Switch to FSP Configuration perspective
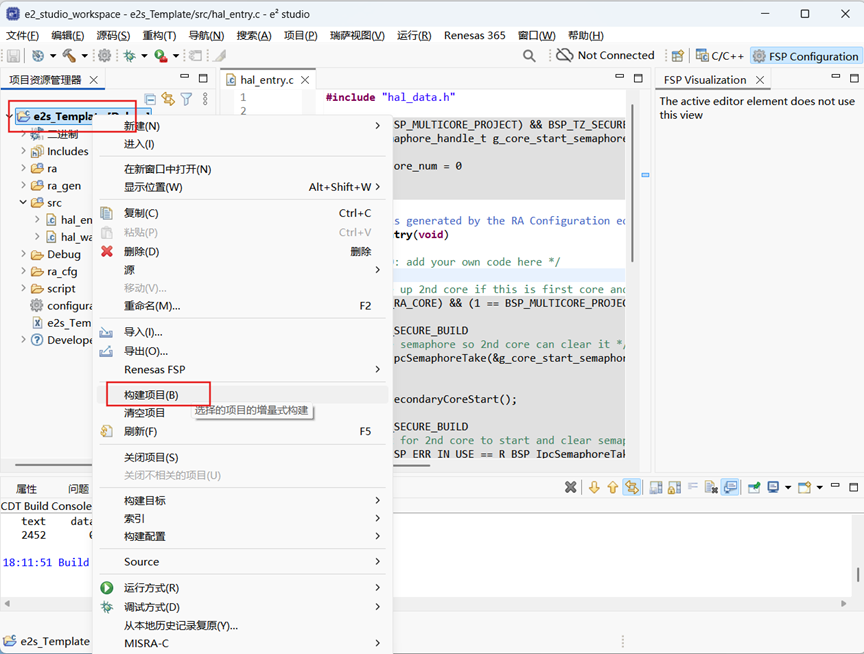864x654 pixels. coord(806,56)
